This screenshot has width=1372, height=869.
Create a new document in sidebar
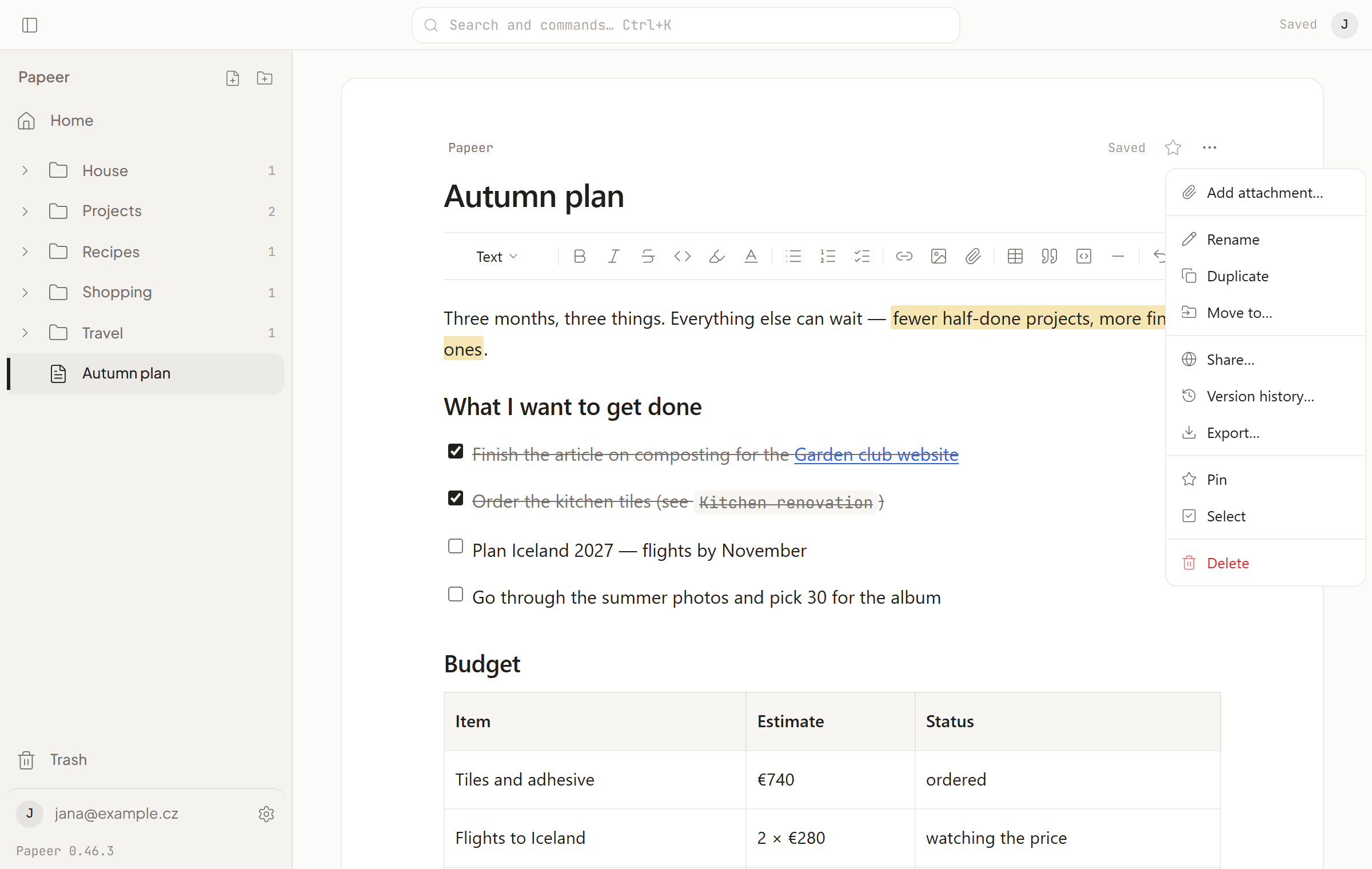[233, 78]
